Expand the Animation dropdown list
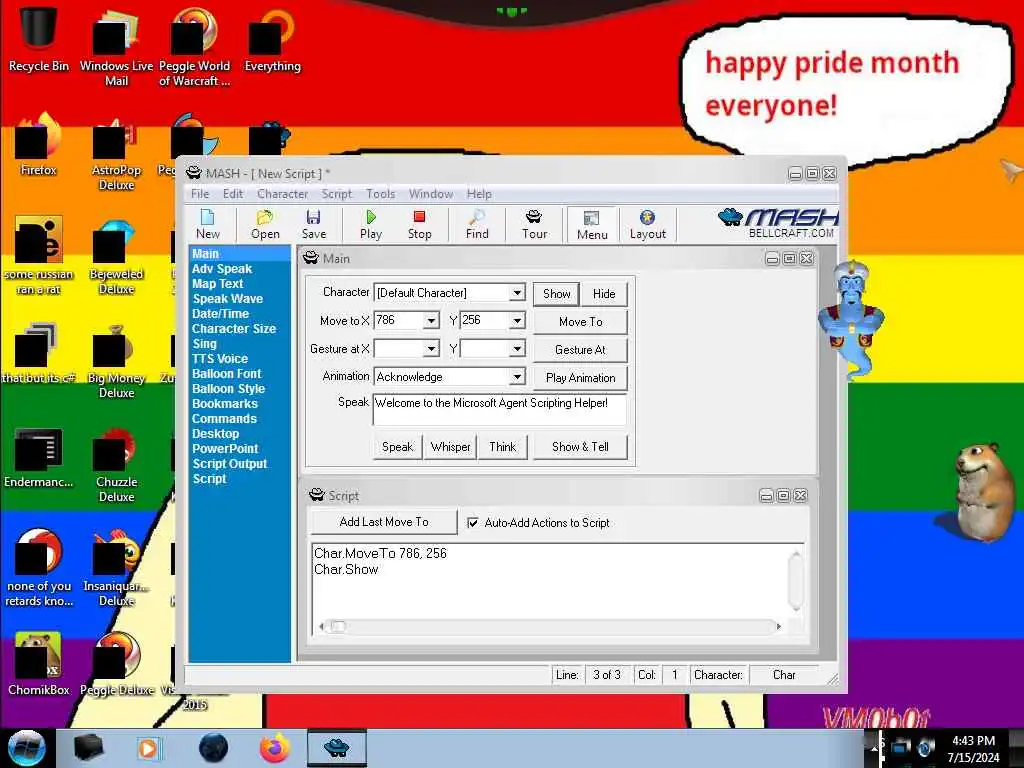 (517, 377)
